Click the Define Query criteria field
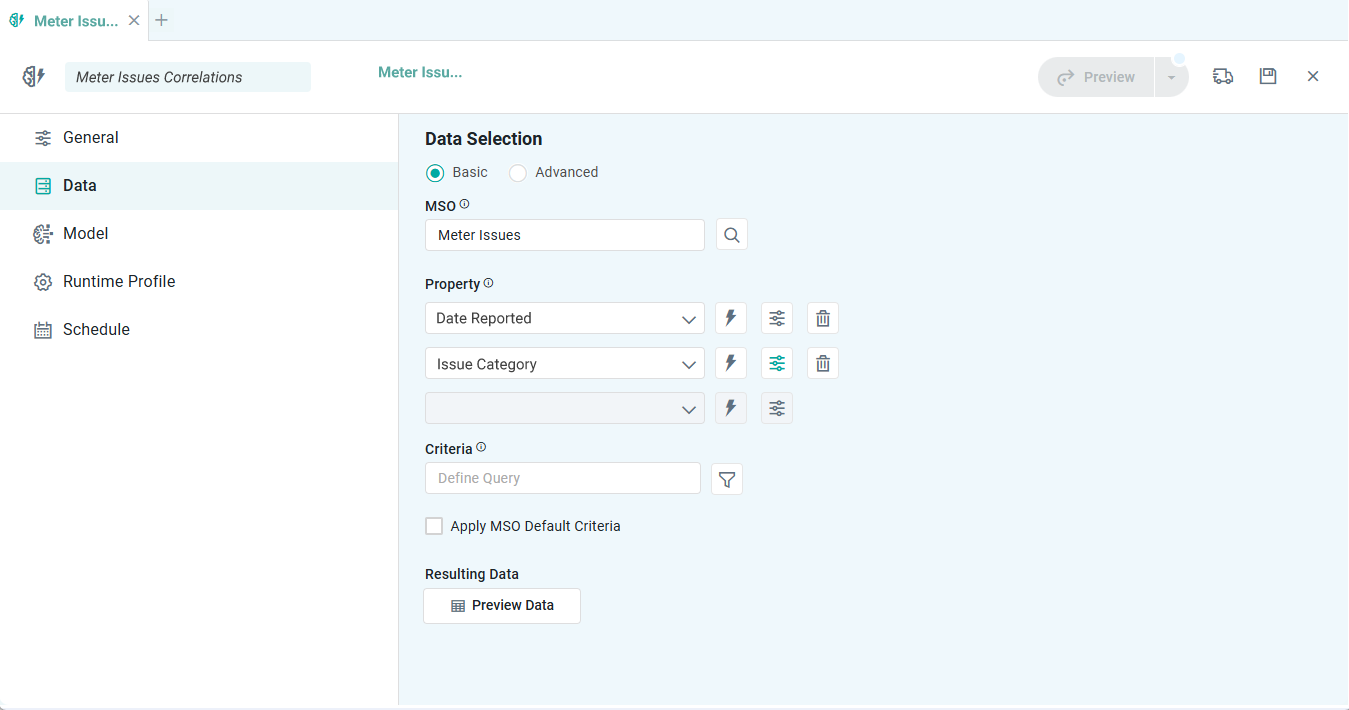Image resolution: width=1349 pixels, height=710 pixels. [x=562, y=478]
